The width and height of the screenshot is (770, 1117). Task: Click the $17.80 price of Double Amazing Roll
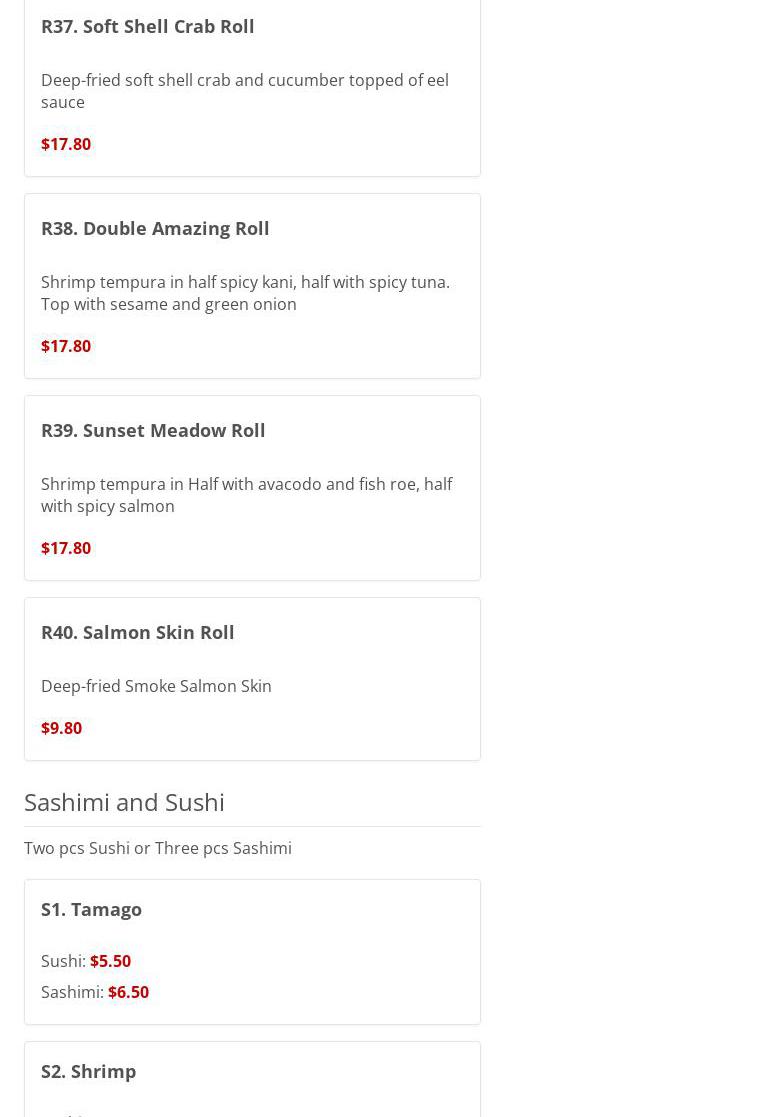[66, 346]
